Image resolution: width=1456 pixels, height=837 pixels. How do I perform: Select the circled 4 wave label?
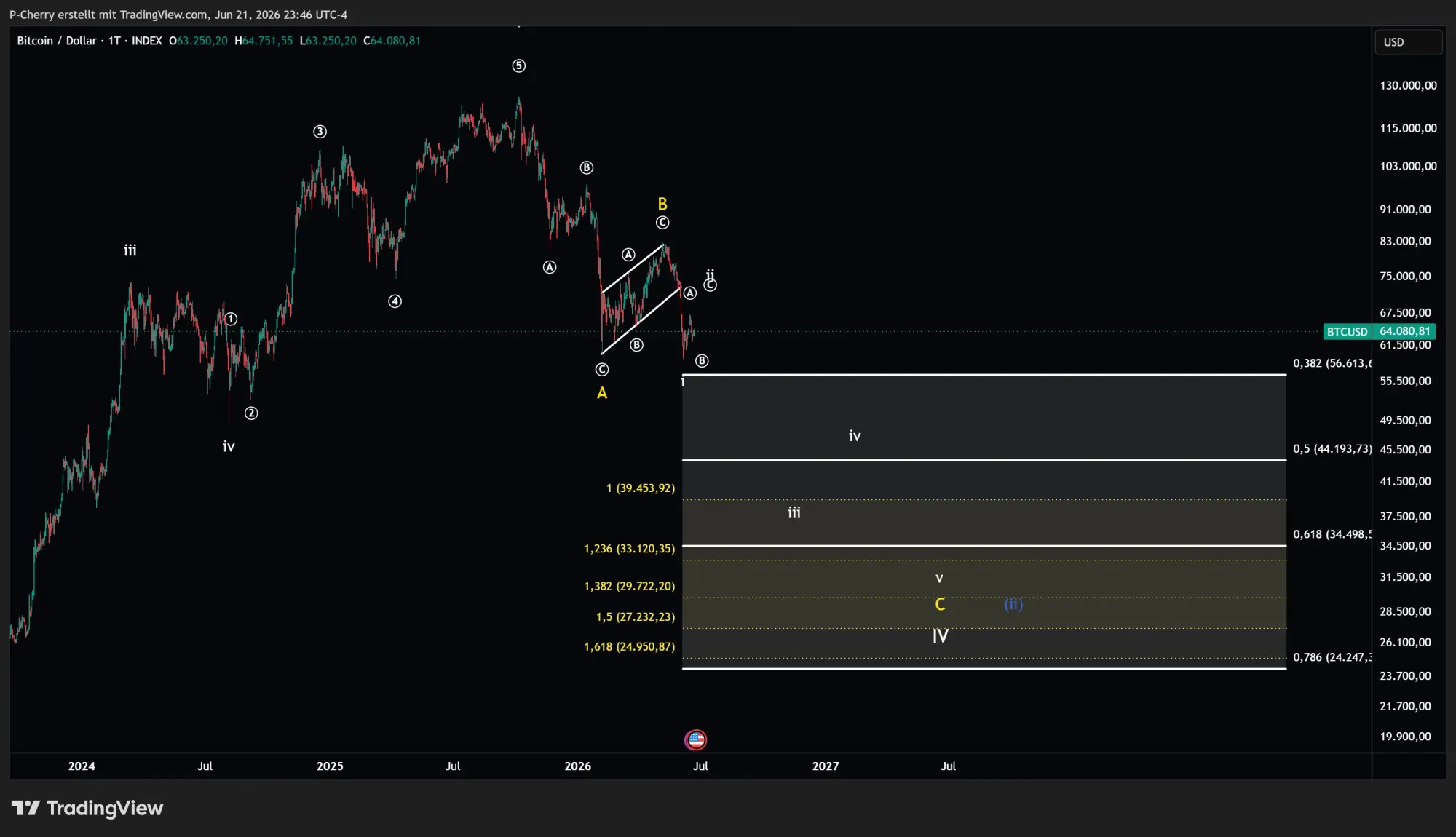pos(395,301)
